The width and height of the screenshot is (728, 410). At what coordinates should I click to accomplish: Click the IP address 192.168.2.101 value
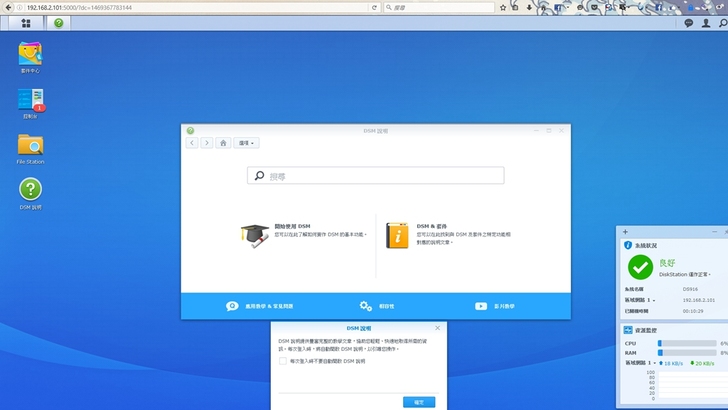tap(699, 300)
